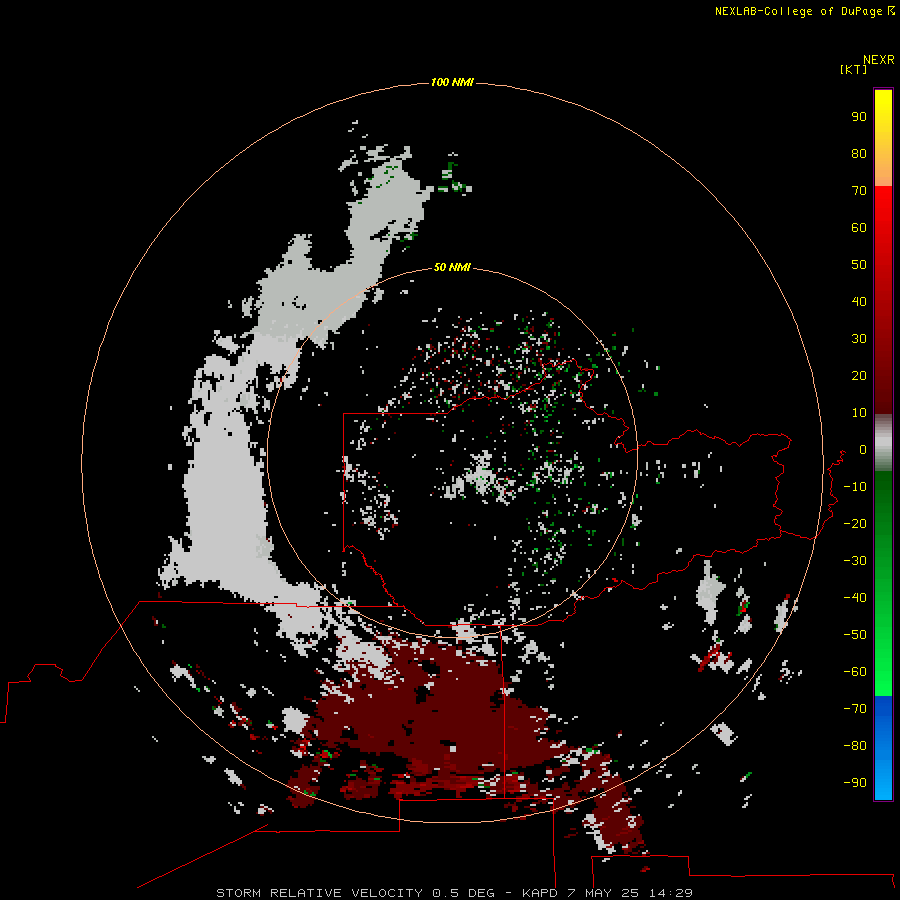This screenshot has width=900, height=900.
Task: Click the 7 MAY 25 date in footer
Action: [604, 893]
